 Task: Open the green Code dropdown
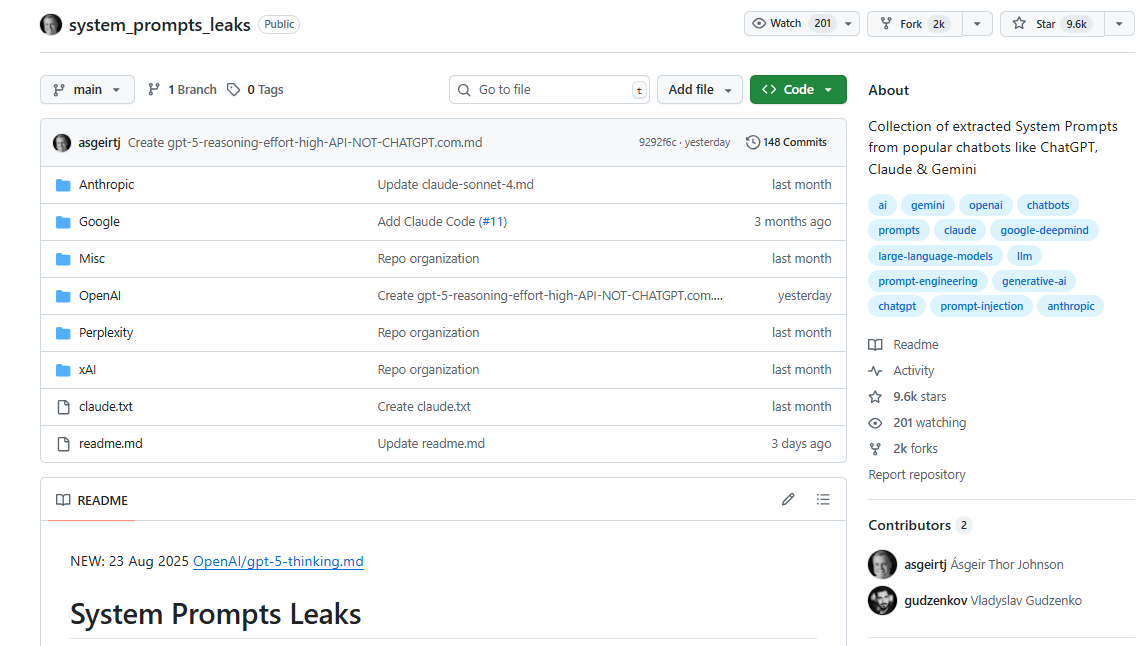pyautogui.click(x=798, y=89)
